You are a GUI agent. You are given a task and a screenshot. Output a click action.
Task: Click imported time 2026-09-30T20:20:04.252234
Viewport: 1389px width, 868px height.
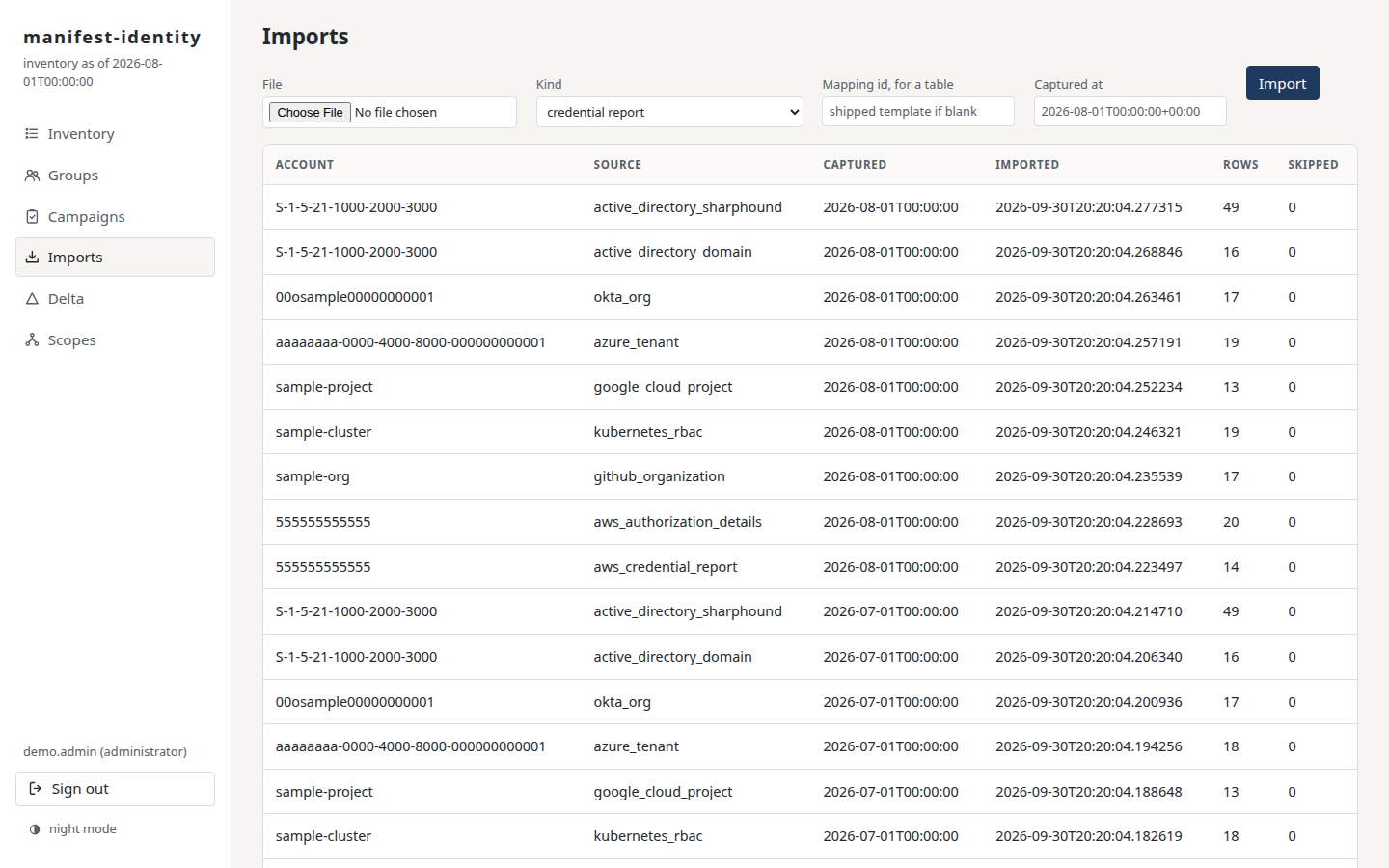click(x=1088, y=387)
